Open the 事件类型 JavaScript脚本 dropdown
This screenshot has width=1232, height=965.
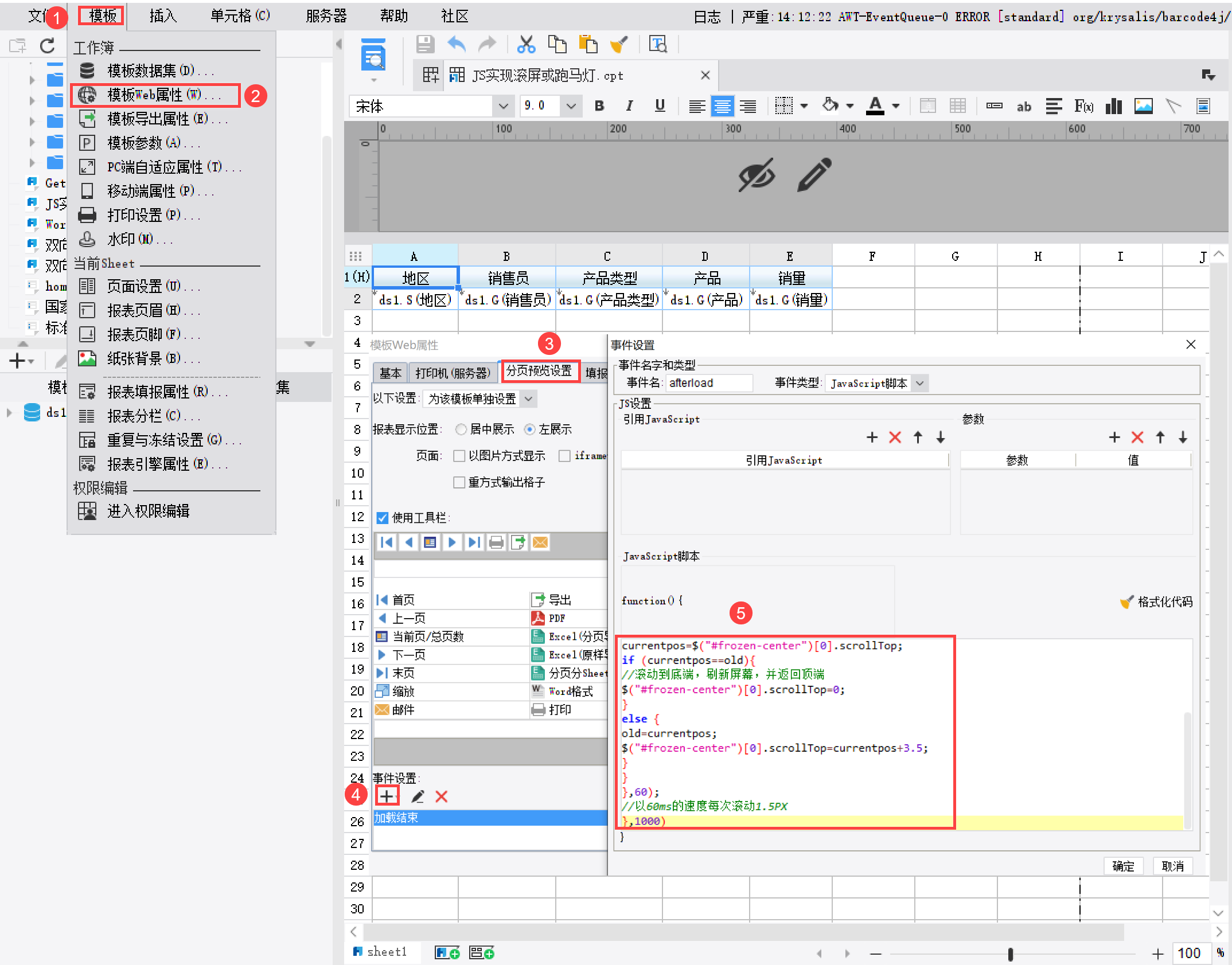[919, 383]
